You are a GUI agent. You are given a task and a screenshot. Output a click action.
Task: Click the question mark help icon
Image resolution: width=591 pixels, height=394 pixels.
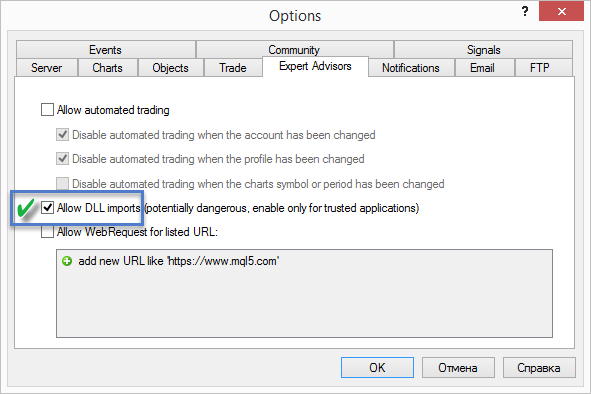(525, 11)
